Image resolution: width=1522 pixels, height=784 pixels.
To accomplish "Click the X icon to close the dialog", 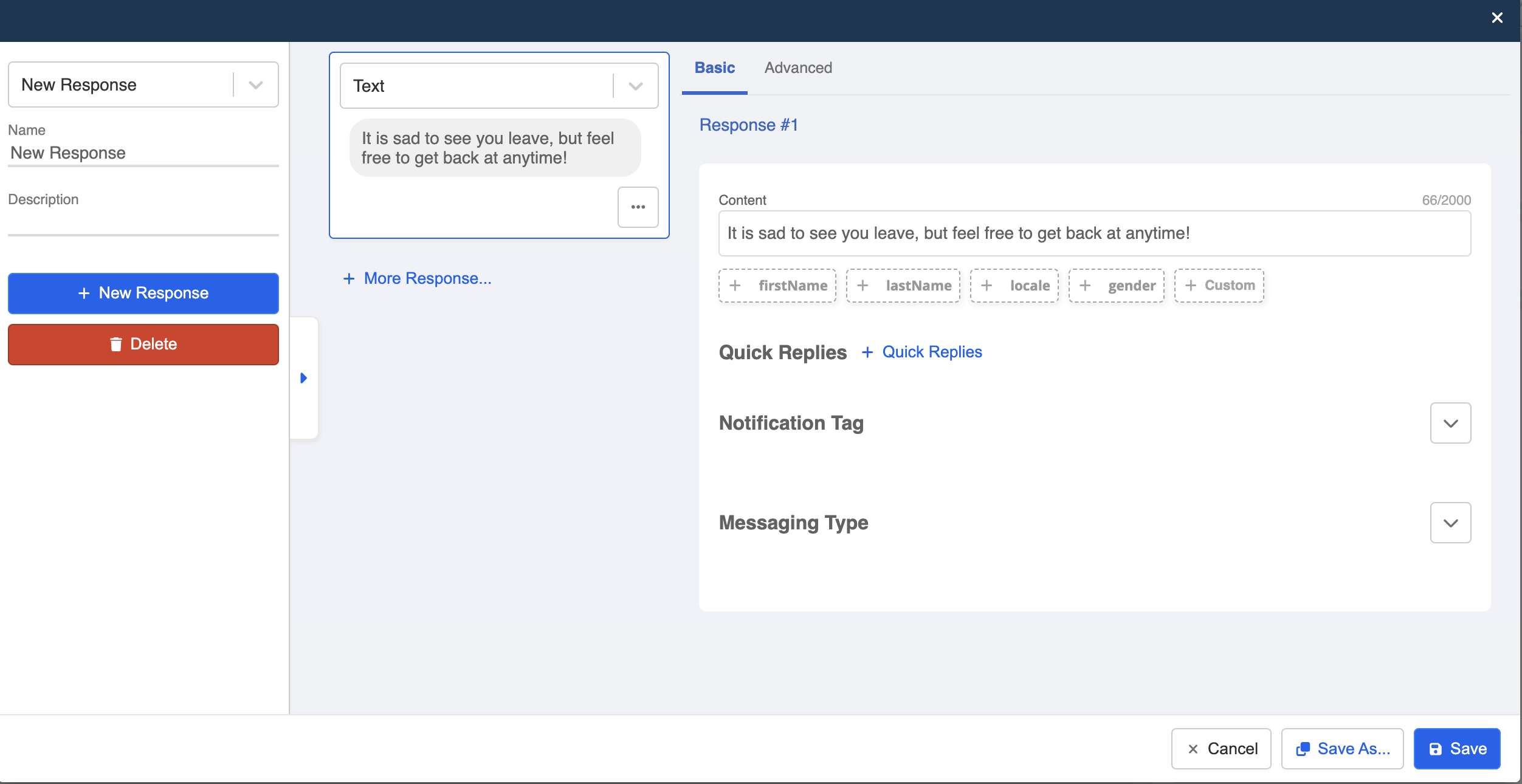I will coord(1497,18).
